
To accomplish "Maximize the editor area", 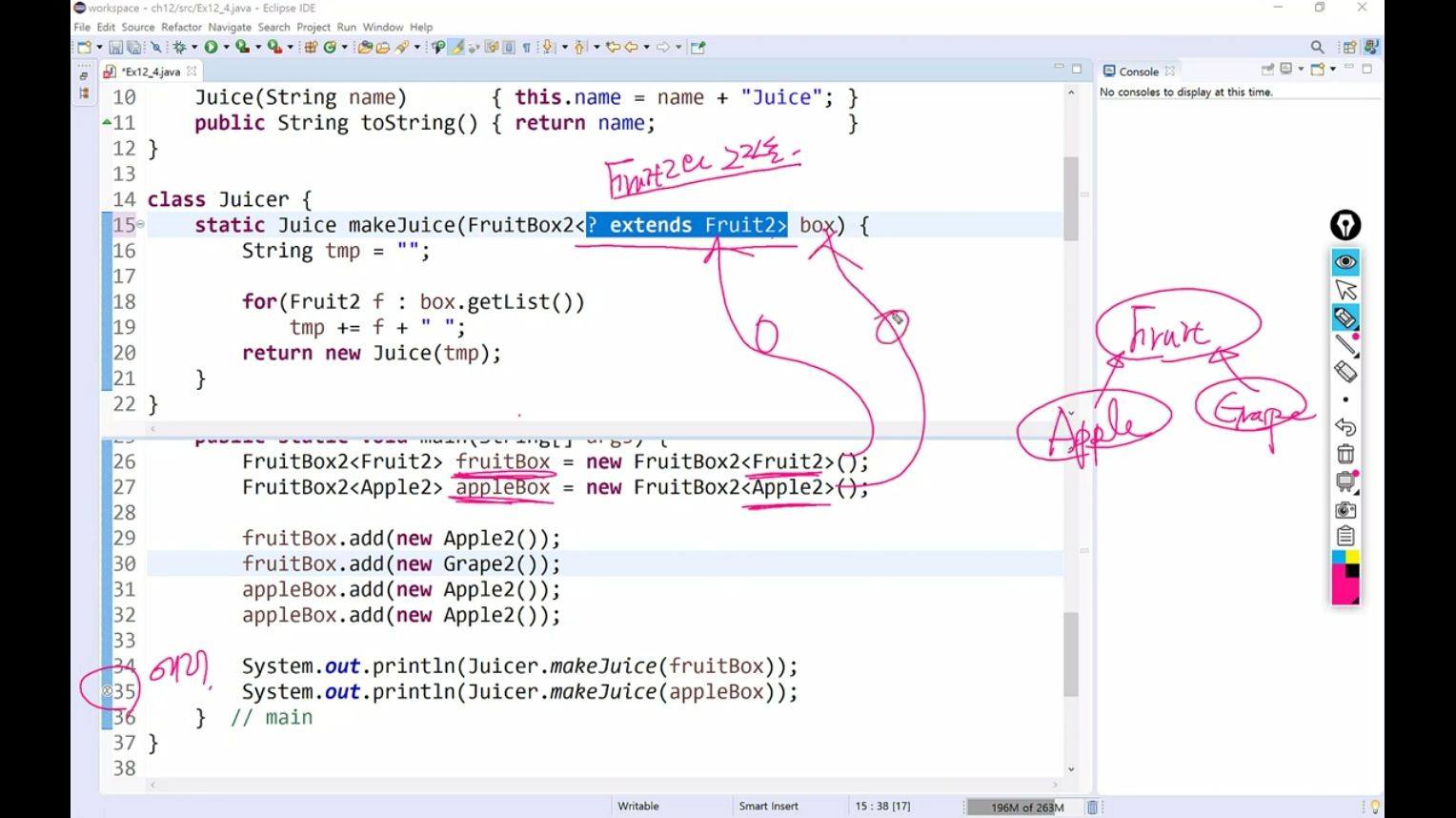I will pos(1077,69).
